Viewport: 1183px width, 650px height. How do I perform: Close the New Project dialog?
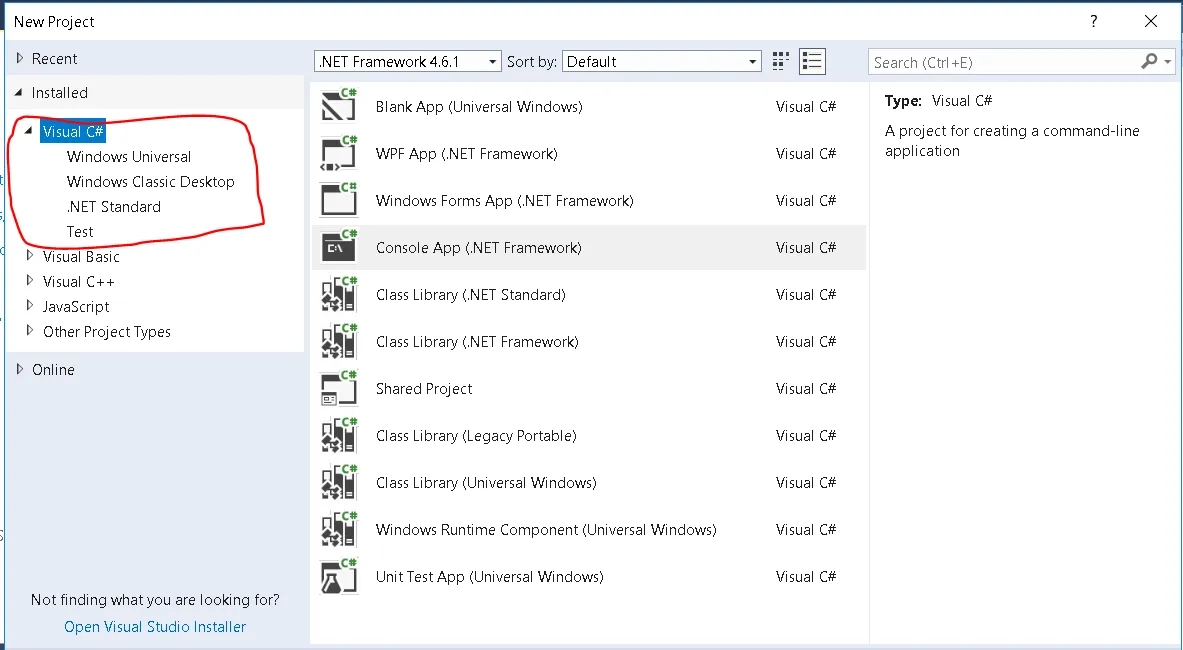[x=1151, y=21]
